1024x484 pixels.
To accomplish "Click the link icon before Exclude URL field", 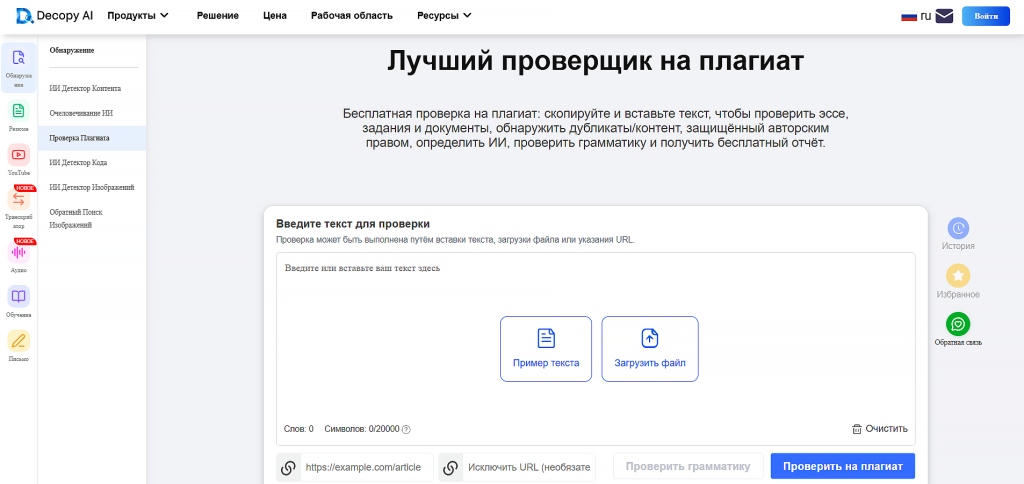I will point(450,468).
